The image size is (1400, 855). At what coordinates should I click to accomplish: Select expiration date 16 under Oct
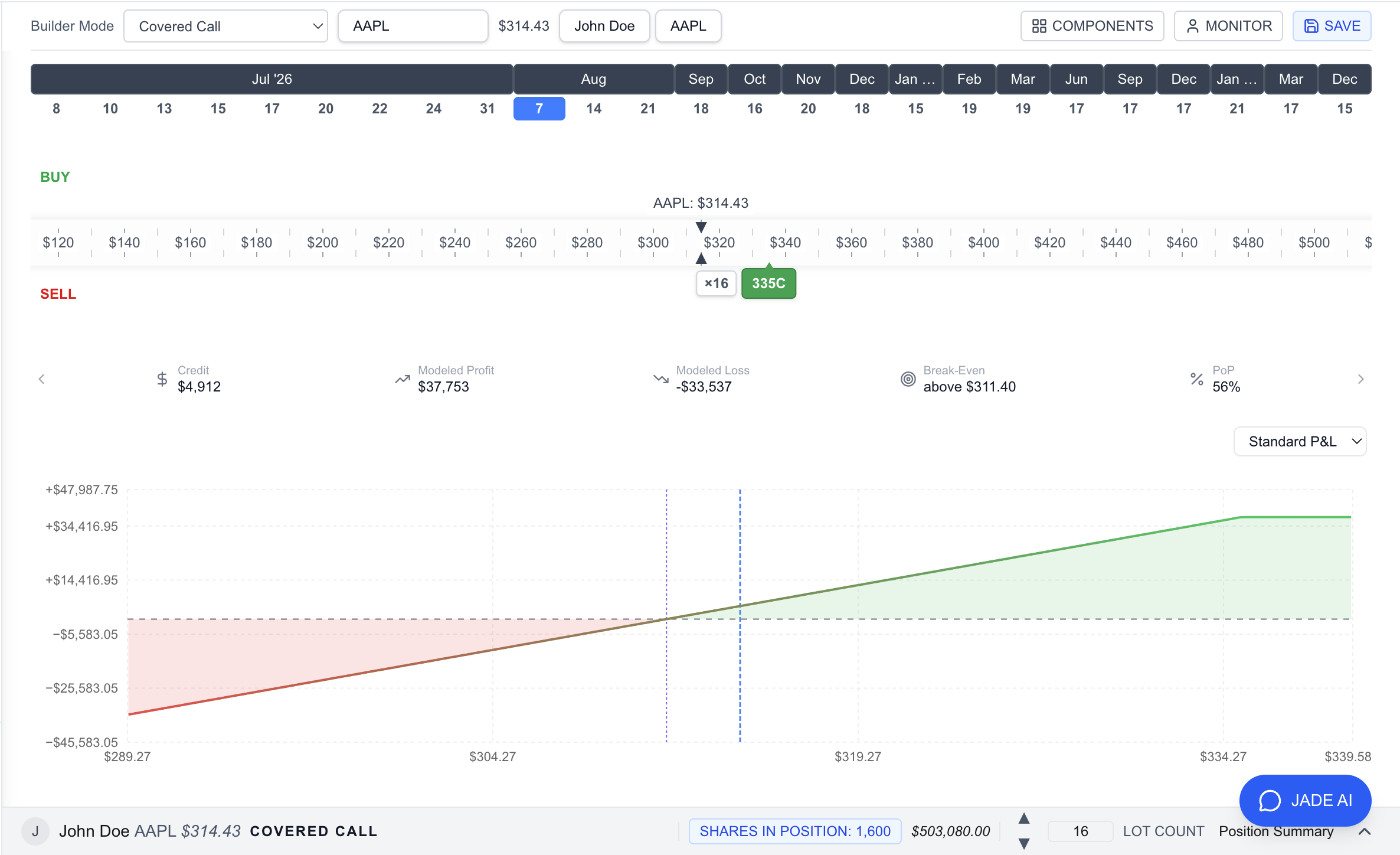pyautogui.click(x=754, y=109)
